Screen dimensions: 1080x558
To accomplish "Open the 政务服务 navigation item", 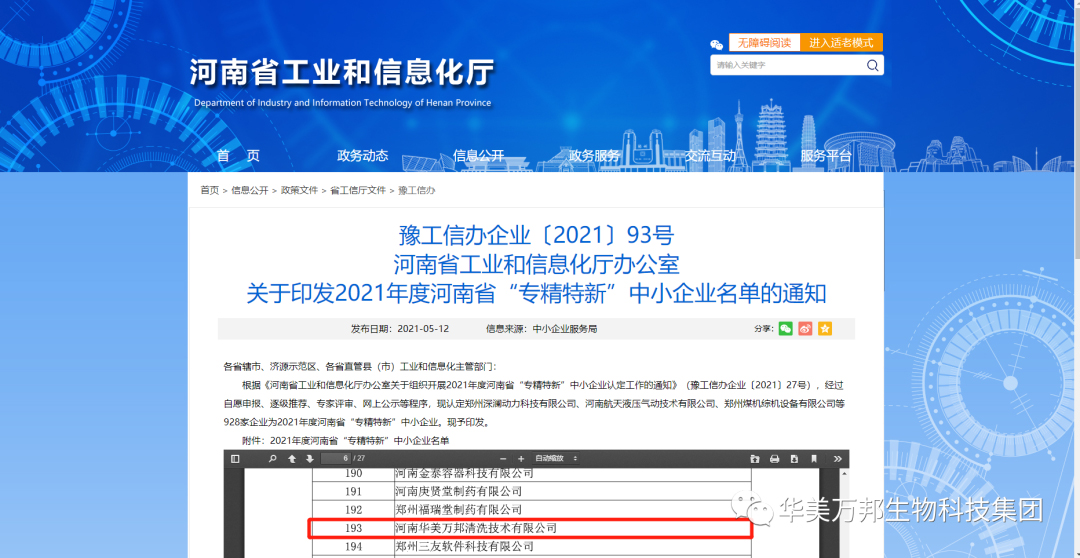I will (x=594, y=156).
